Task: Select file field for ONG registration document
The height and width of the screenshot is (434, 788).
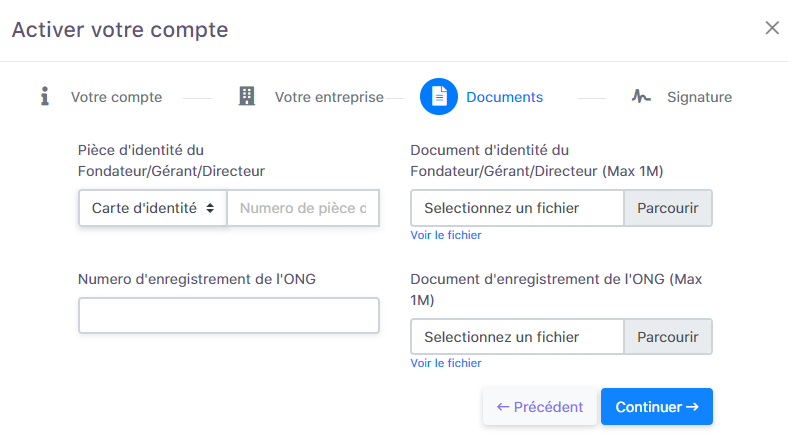Action: [x=517, y=337]
